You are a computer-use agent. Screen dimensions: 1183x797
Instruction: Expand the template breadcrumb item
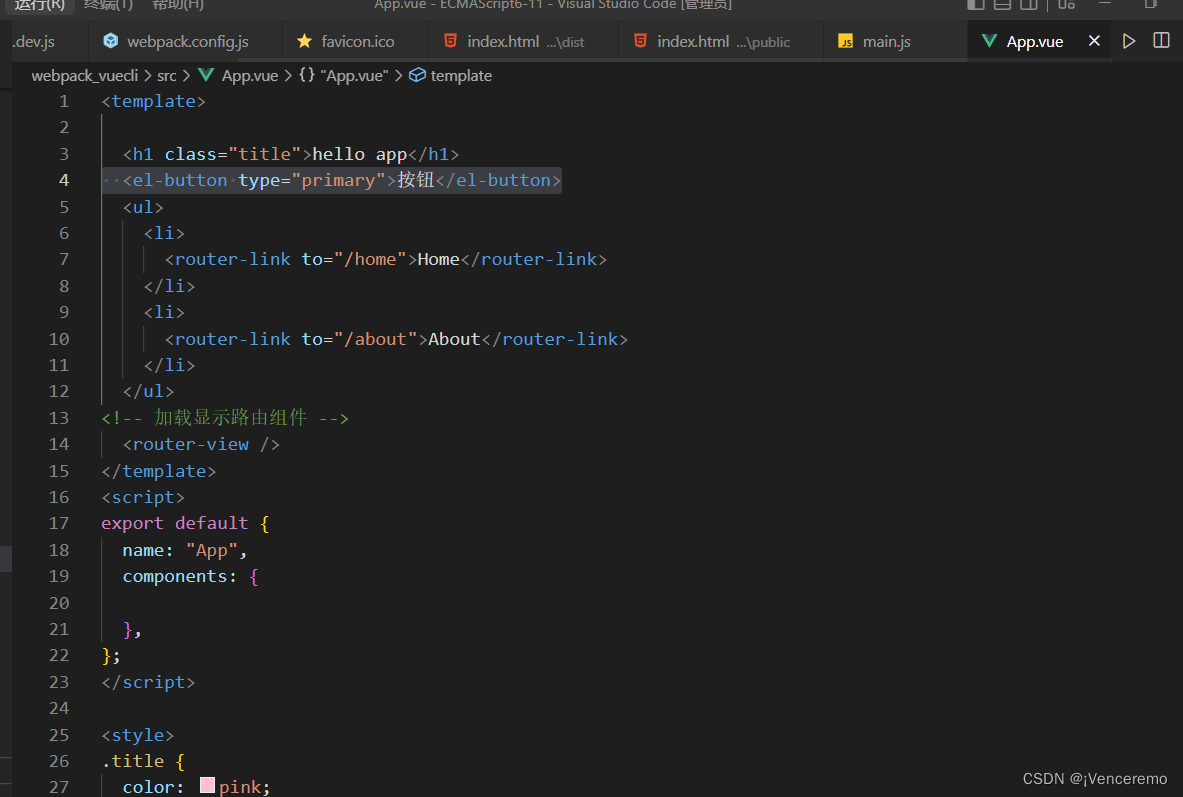point(460,75)
